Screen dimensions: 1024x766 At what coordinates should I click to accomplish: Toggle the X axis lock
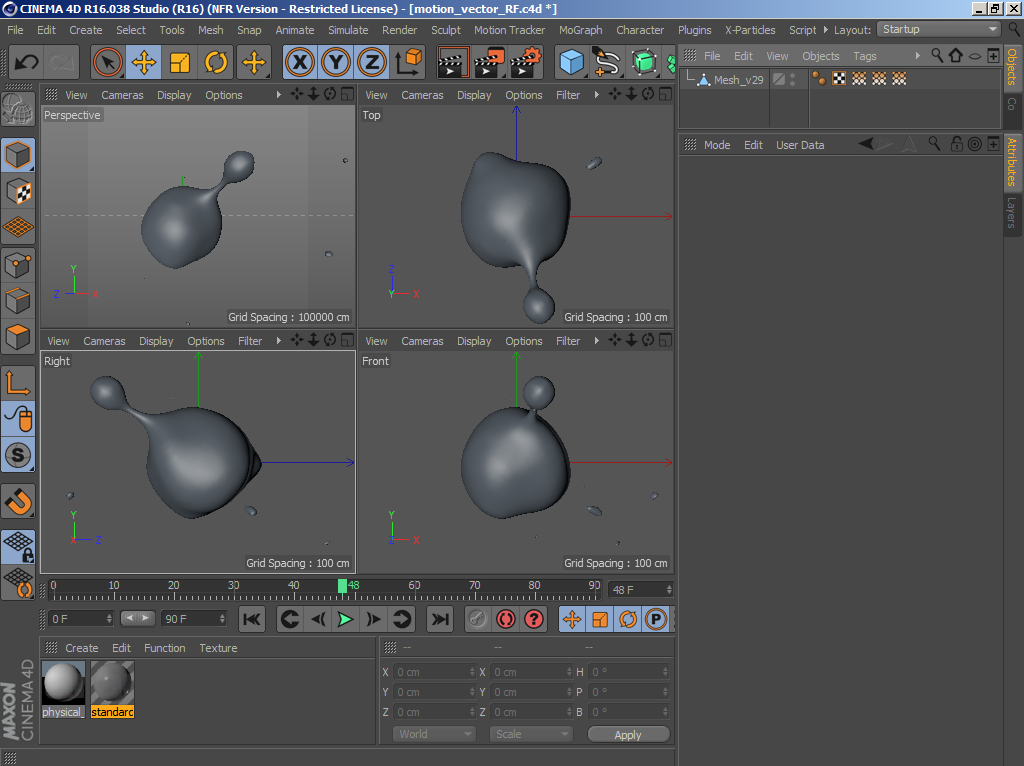(x=299, y=63)
